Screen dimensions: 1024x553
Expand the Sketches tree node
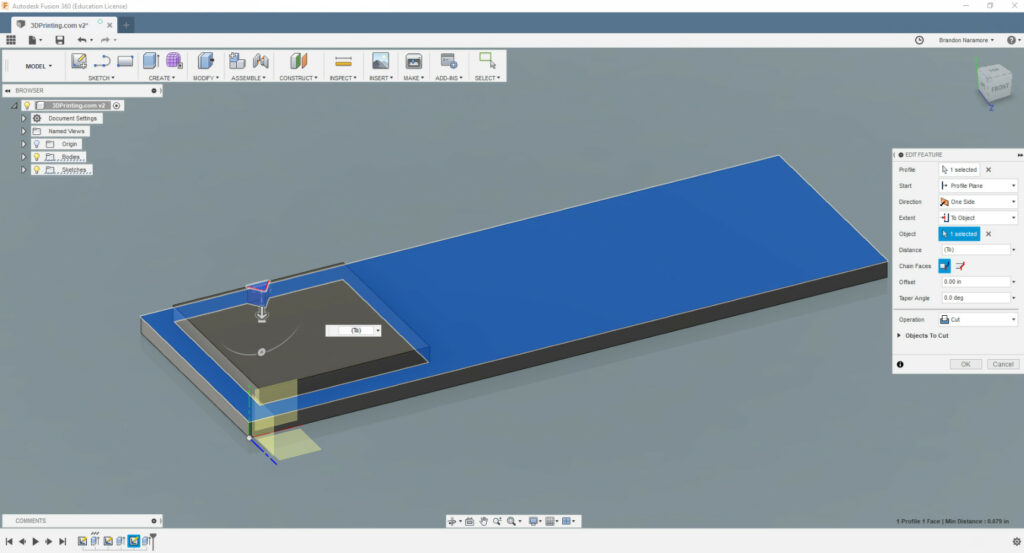[24, 170]
